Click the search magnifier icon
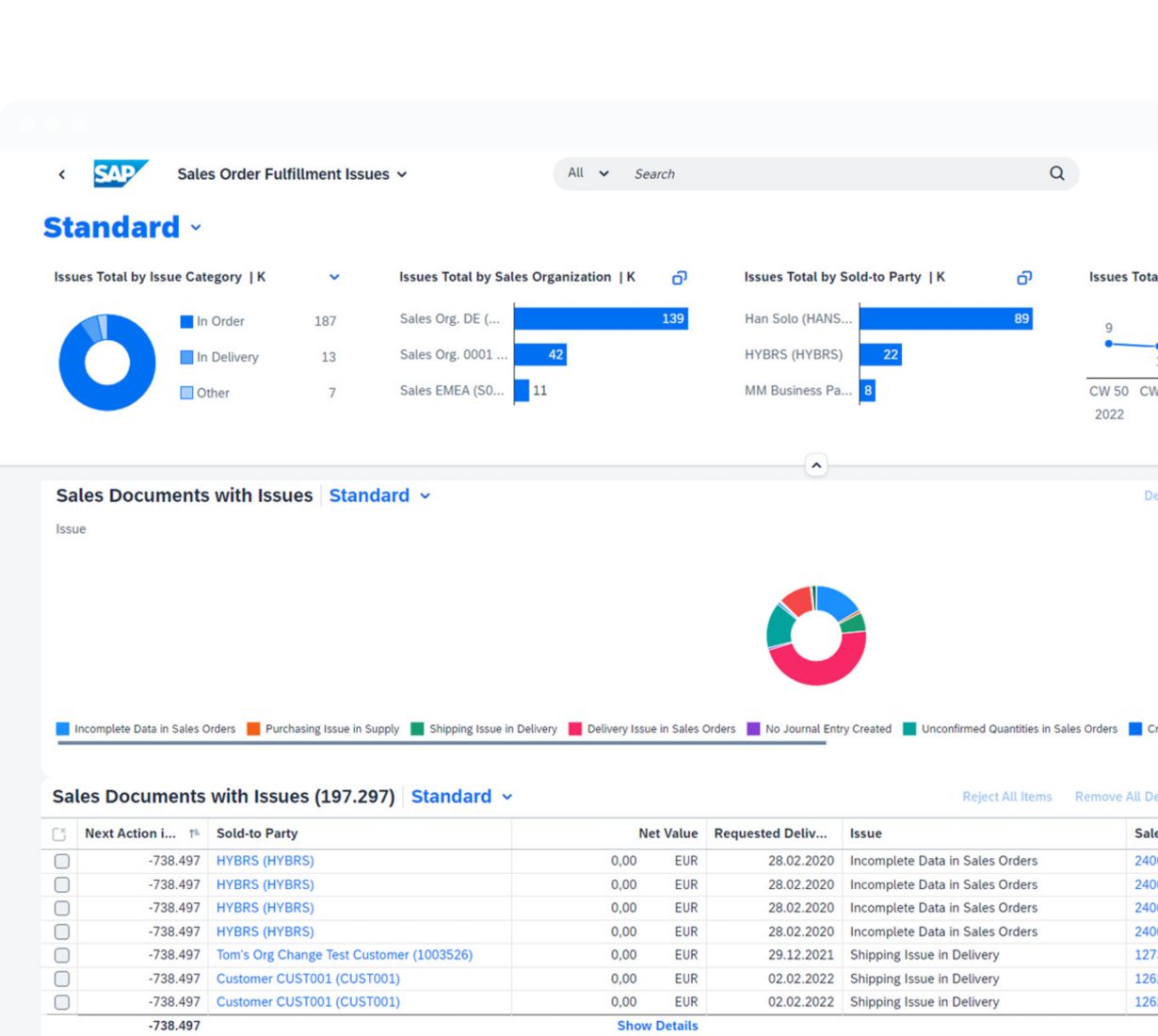1158x1036 pixels. 1056,173
